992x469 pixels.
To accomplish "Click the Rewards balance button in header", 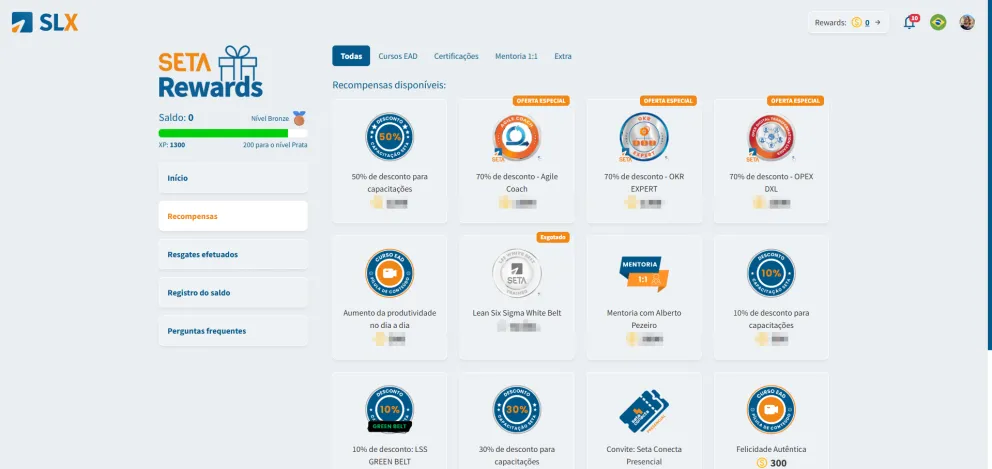I will (848, 23).
